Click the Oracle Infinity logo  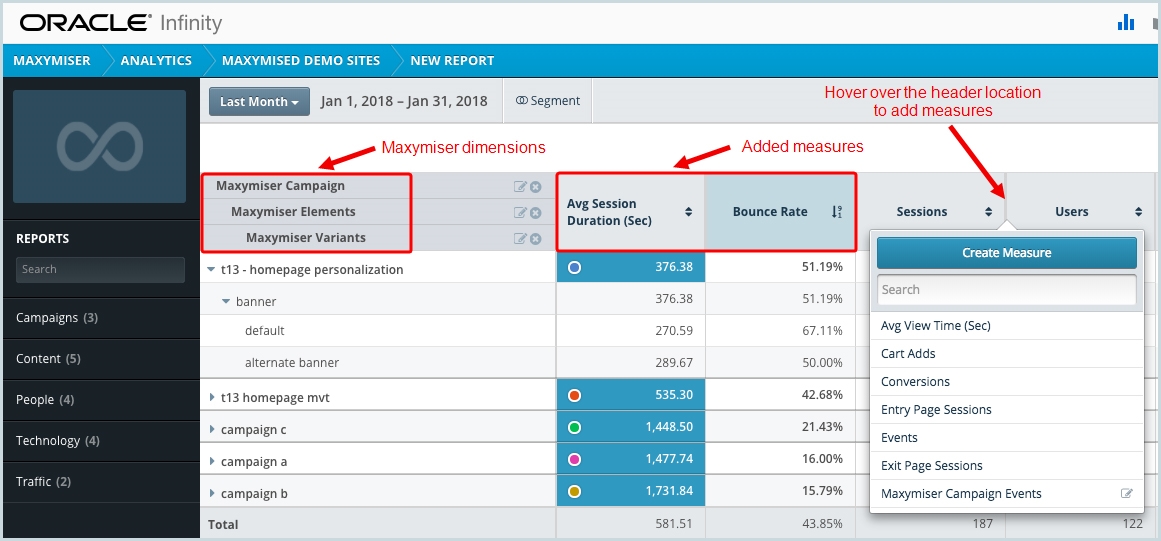pyautogui.click(x=121, y=23)
